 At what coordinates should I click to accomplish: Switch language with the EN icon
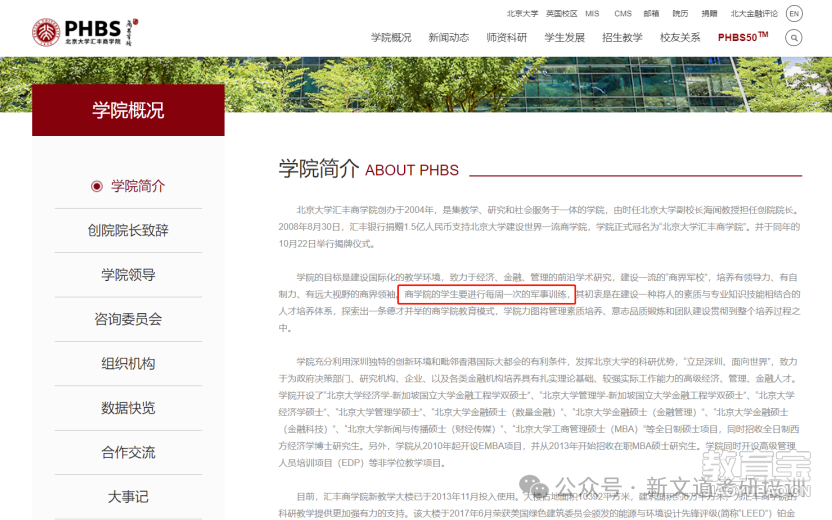[x=794, y=14]
